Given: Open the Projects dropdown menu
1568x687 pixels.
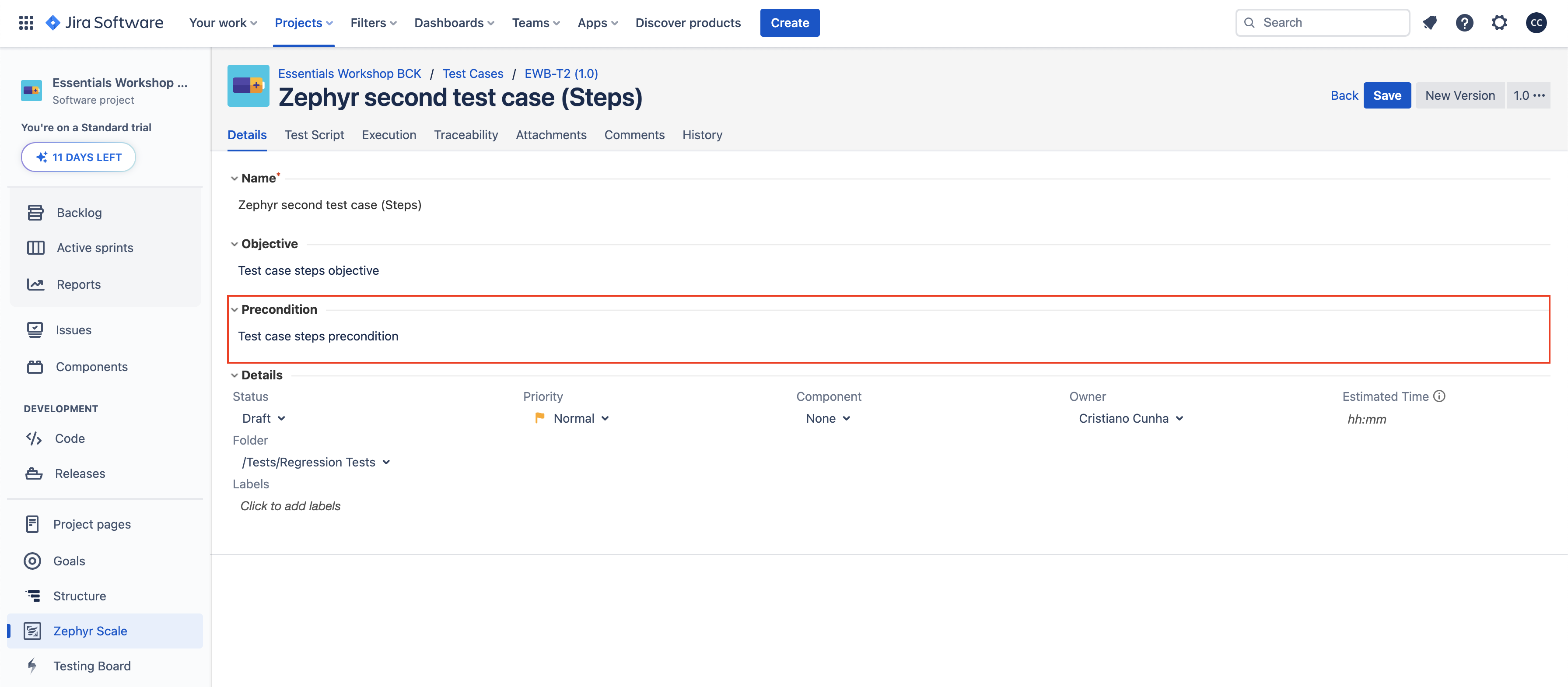Looking at the screenshot, I should [x=304, y=22].
